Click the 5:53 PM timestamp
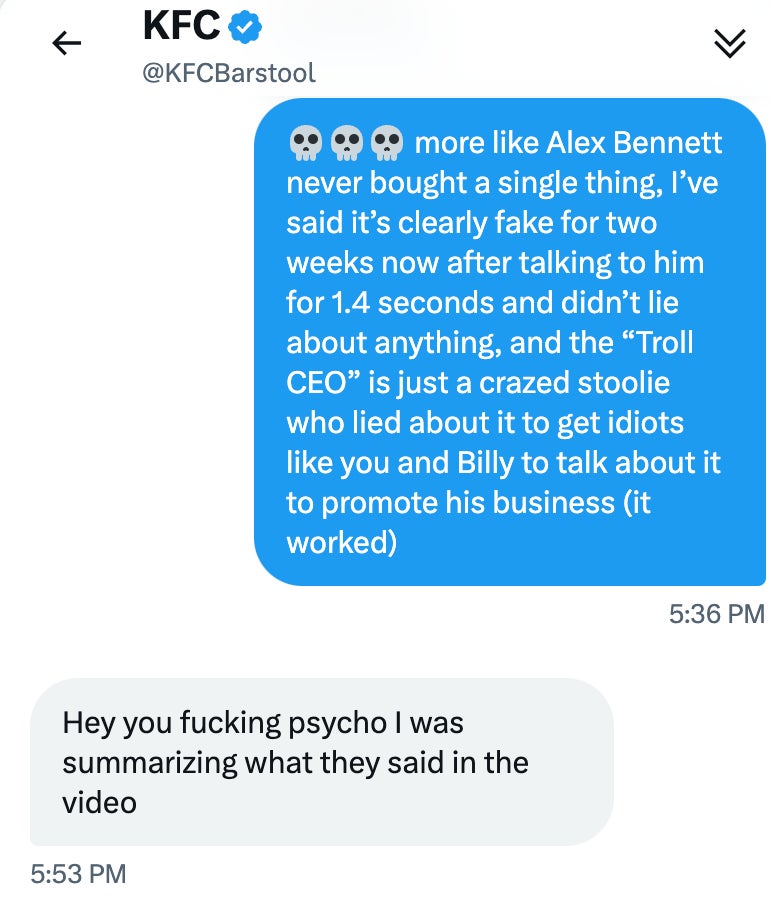 78,873
